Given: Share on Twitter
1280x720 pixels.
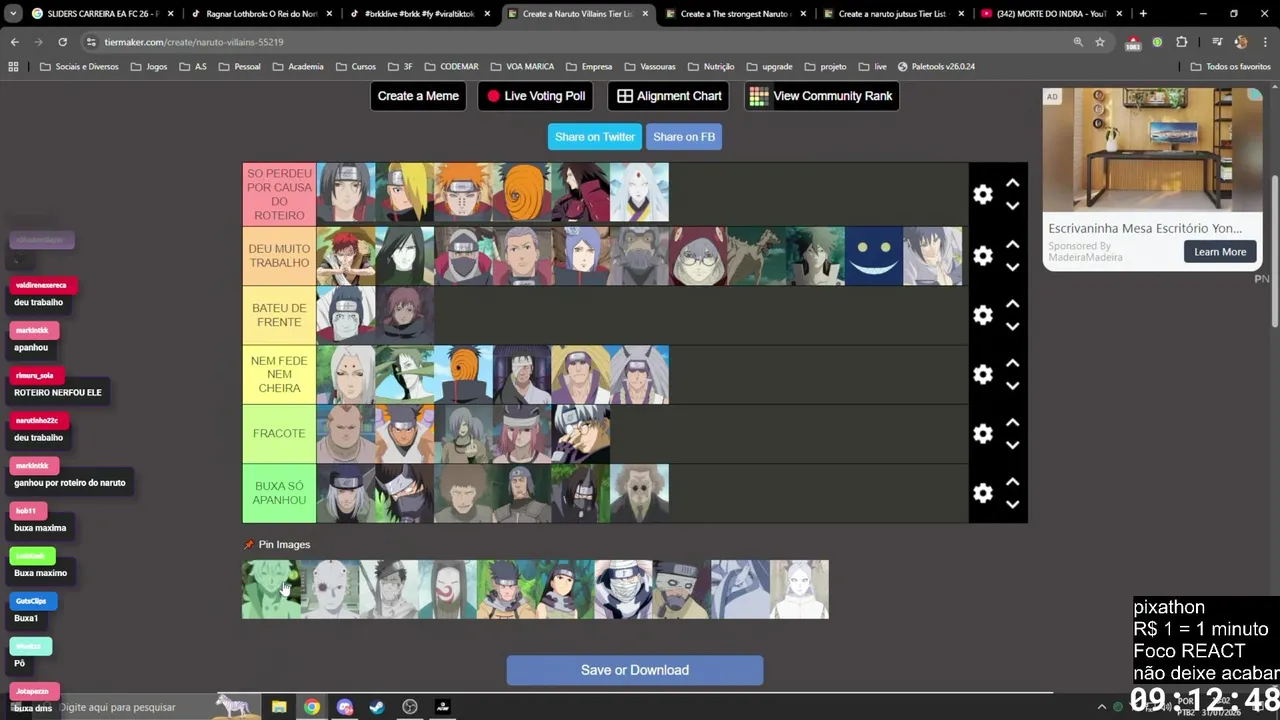Looking at the screenshot, I should pyautogui.click(x=595, y=137).
